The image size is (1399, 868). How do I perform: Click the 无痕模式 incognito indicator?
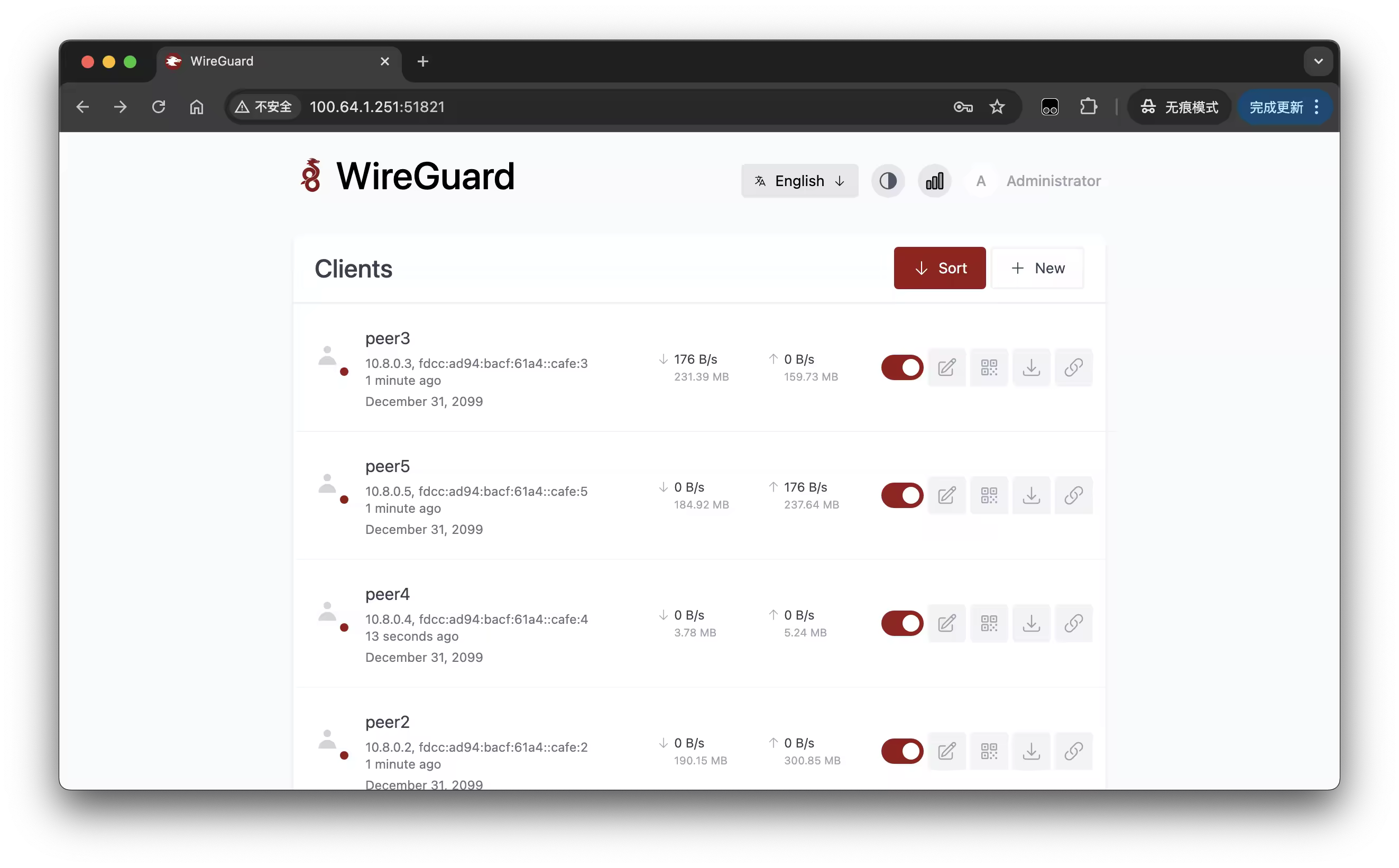[1179, 107]
